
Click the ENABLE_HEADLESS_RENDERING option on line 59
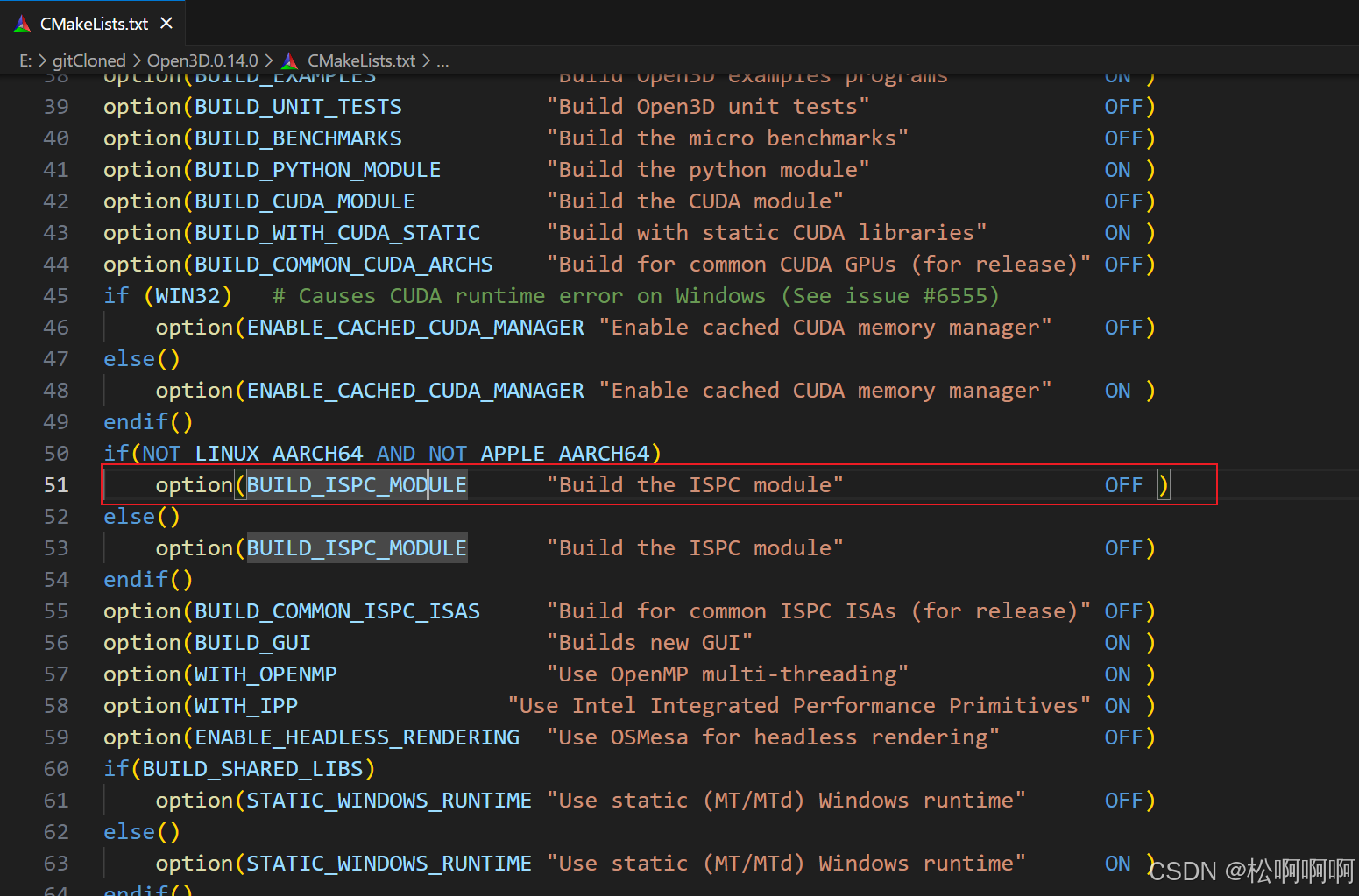355,737
